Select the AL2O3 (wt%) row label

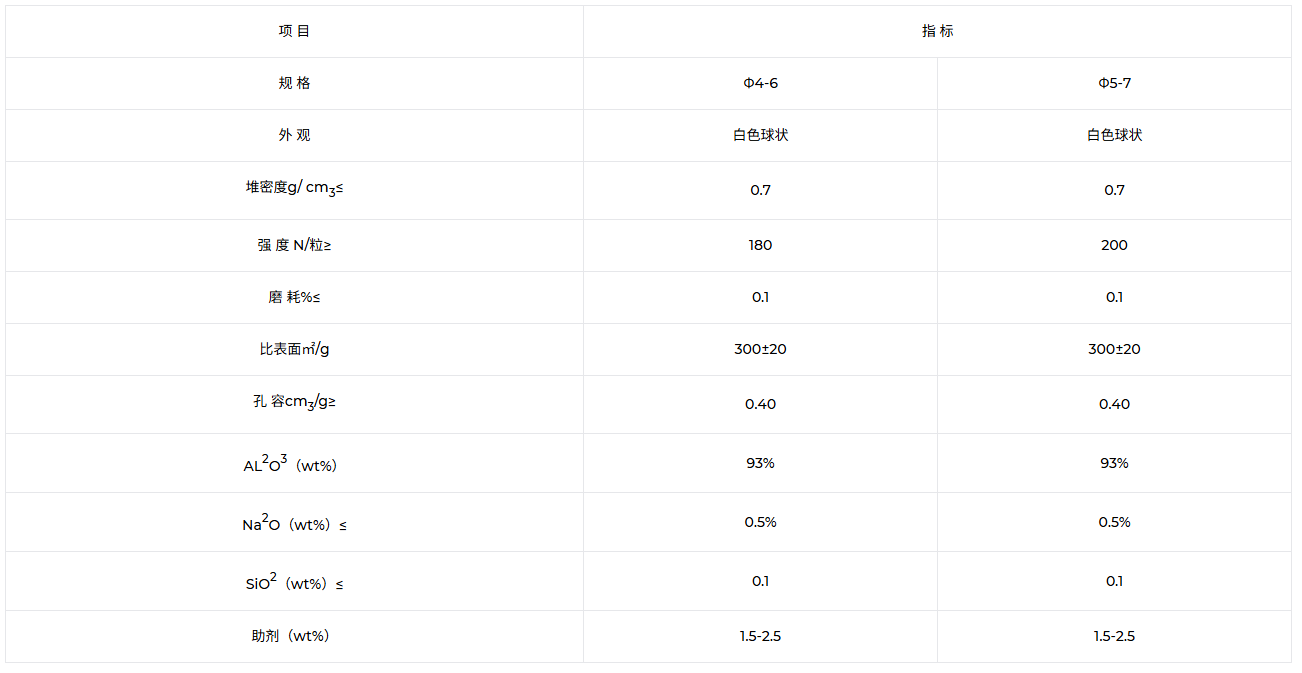[x=295, y=464]
